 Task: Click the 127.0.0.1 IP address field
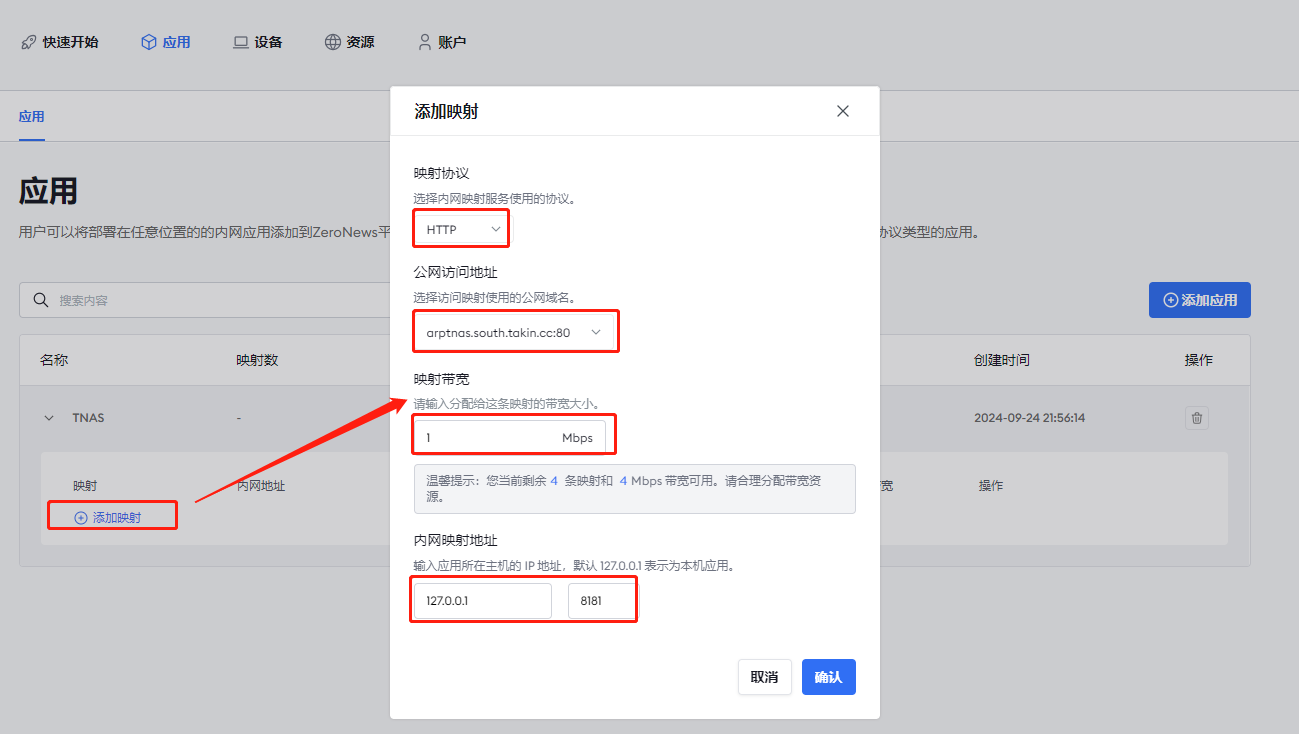483,601
